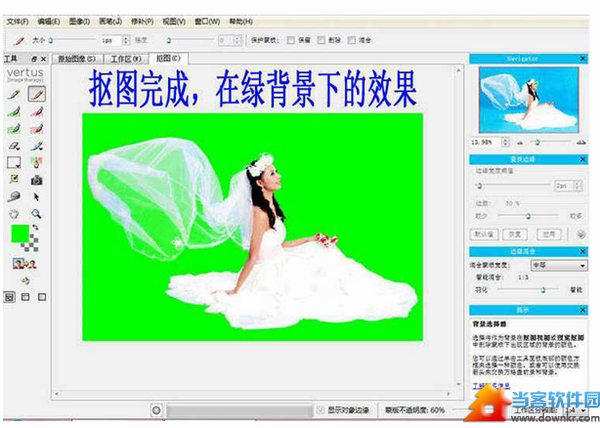Open the 编辑(E) menu
The height and width of the screenshot is (428, 600).
click(x=49, y=22)
